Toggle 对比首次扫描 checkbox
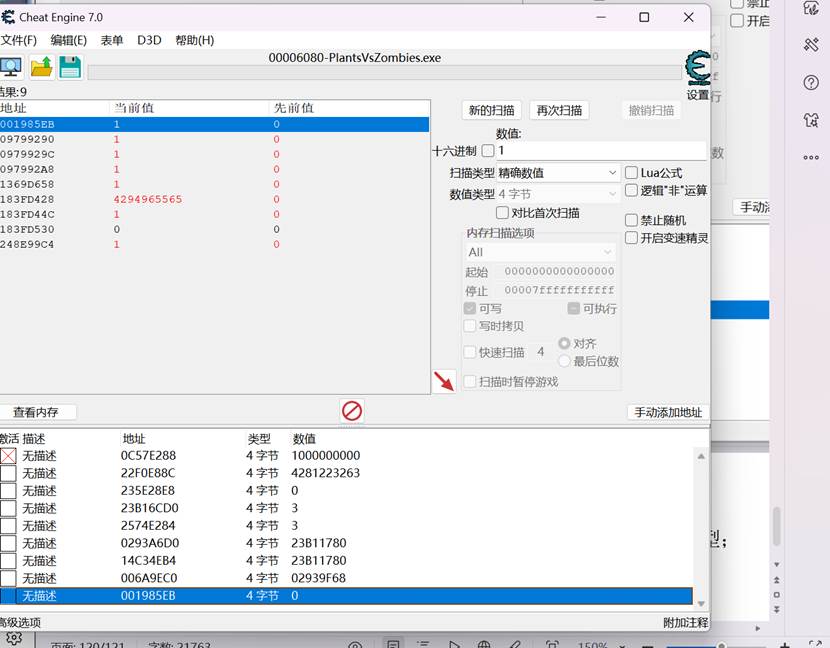The image size is (830, 648). coord(502,213)
